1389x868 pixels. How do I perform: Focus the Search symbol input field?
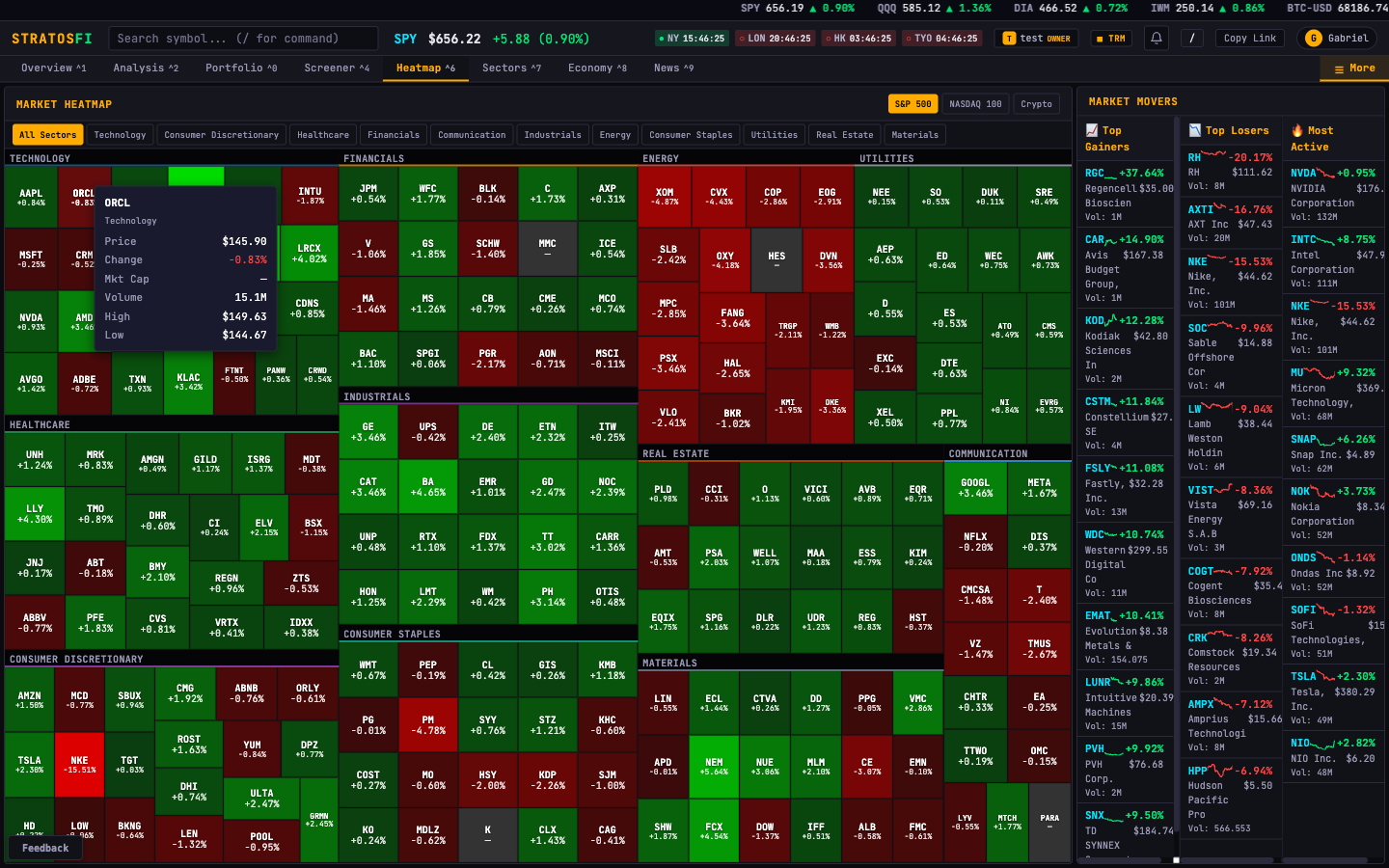pyautogui.click(x=243, y=39)
